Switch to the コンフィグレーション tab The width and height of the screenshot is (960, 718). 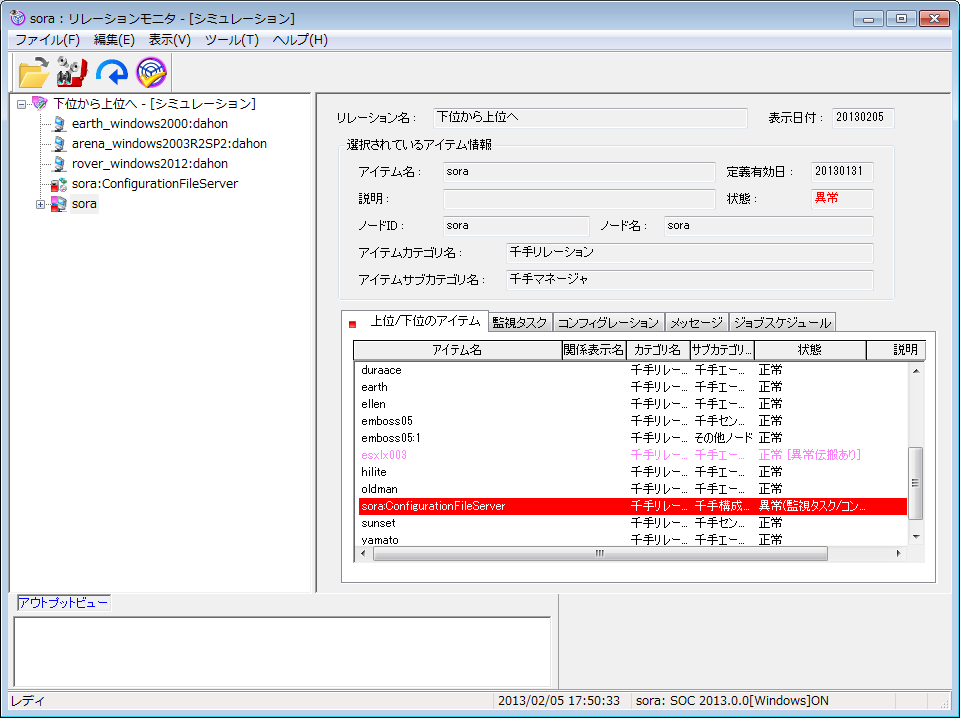[609, 323]
